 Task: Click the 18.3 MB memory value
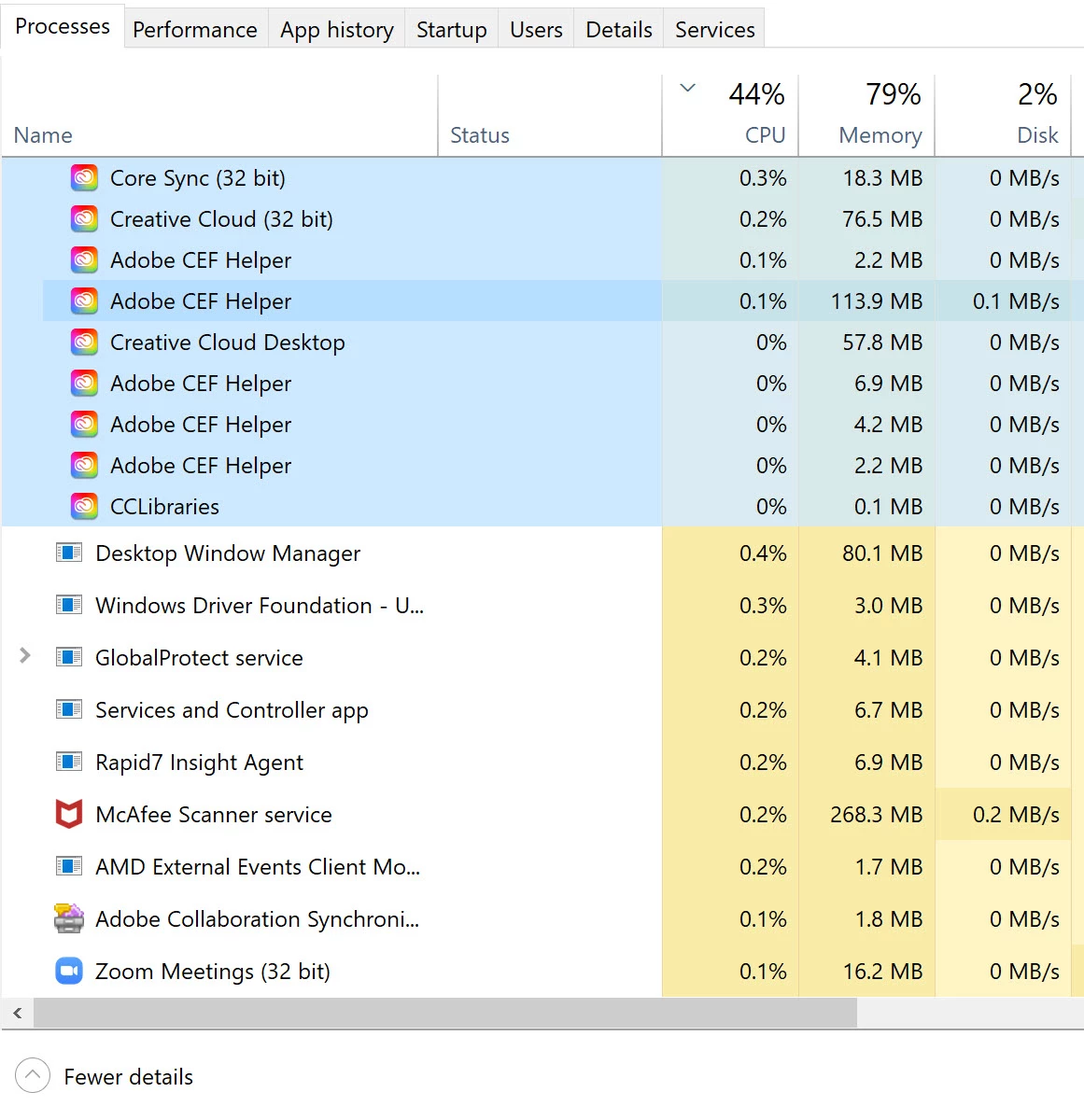882,178
